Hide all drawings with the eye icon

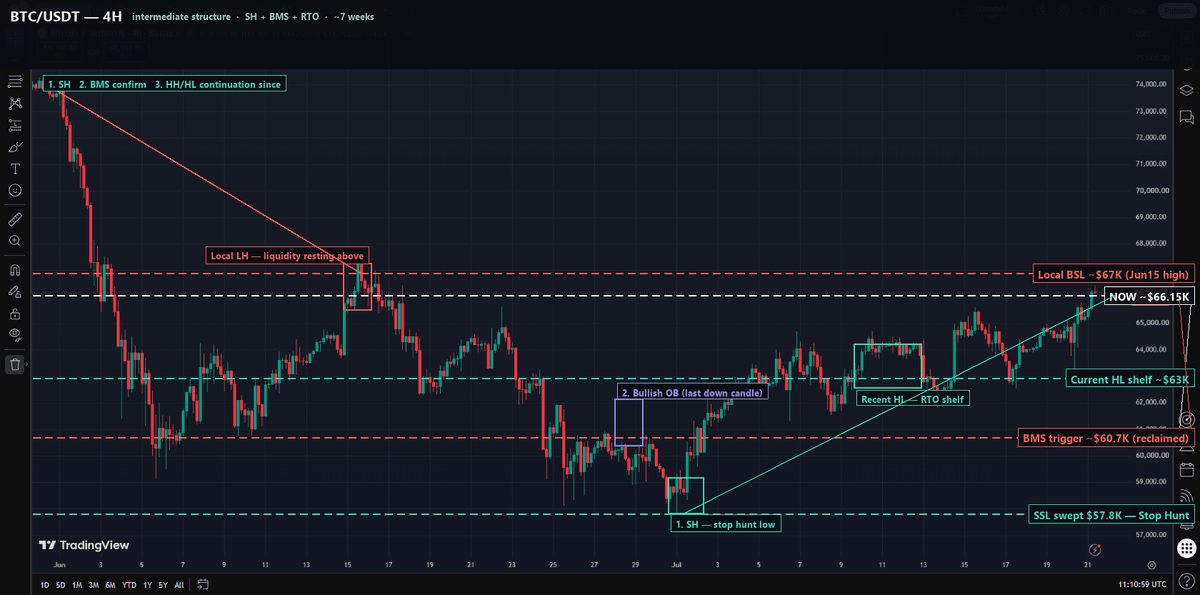pyautogui.click(x=15, y=334)
